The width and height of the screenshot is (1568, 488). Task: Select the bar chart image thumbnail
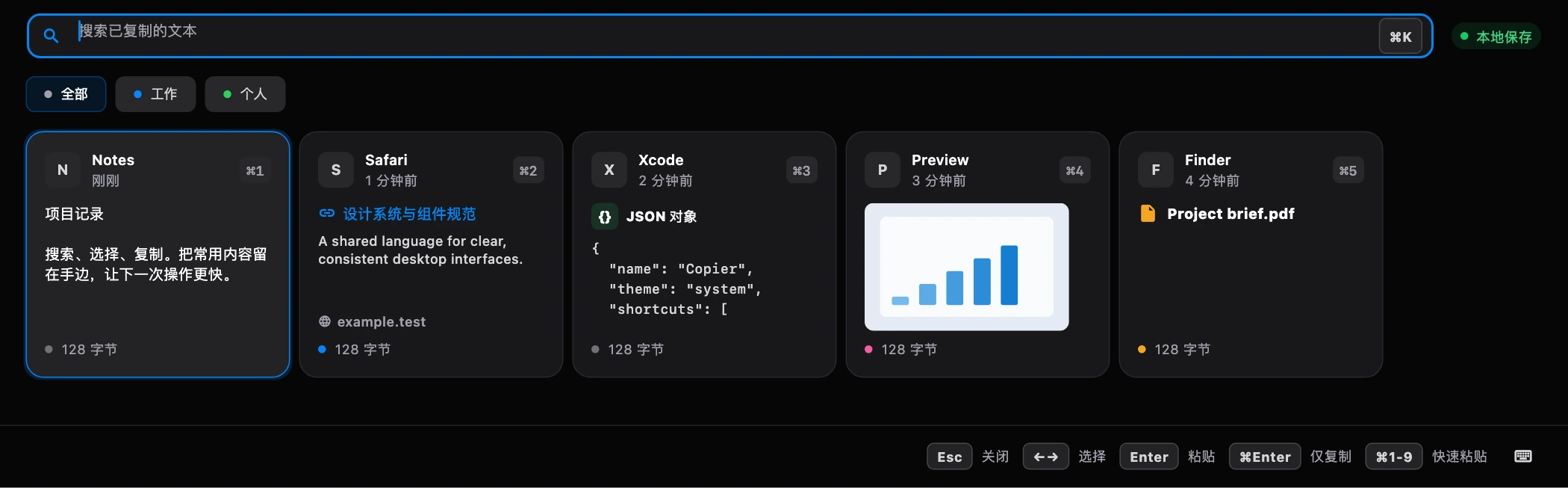tap(966, 267)
